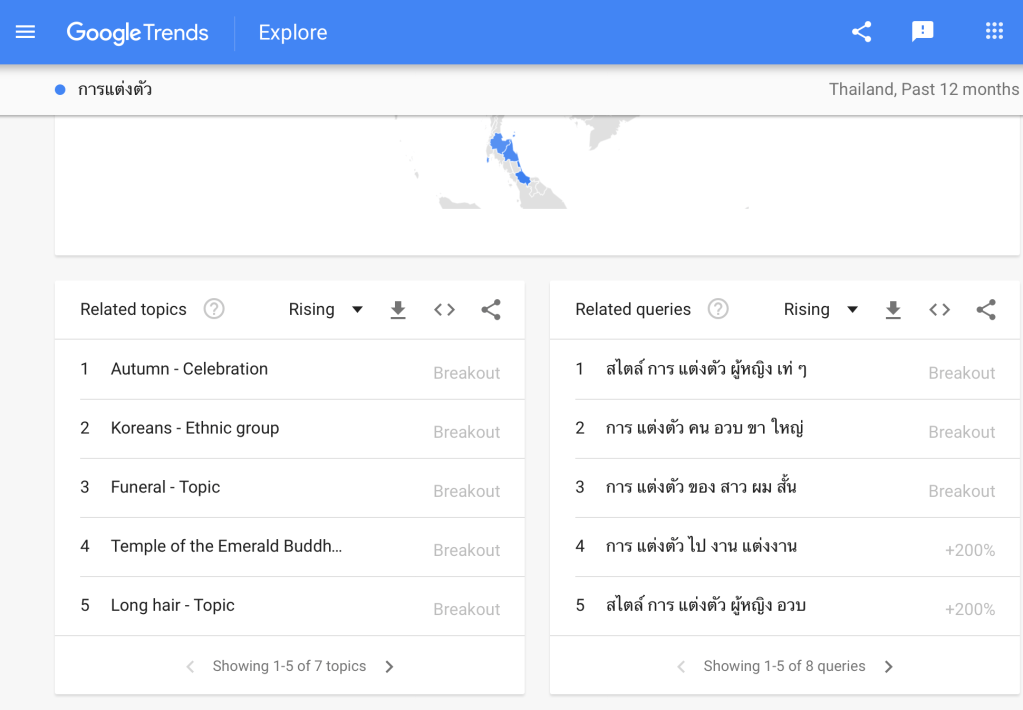
Task: Embed the Related topics widget
Action: [x=444, y=310]
